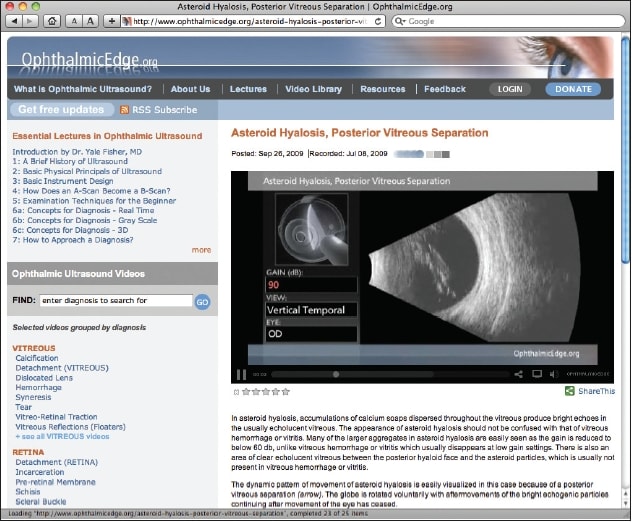Mute the video with speaker icon
Screen dimensions: 632x522
pyautogui.click(x=554, y=374)
